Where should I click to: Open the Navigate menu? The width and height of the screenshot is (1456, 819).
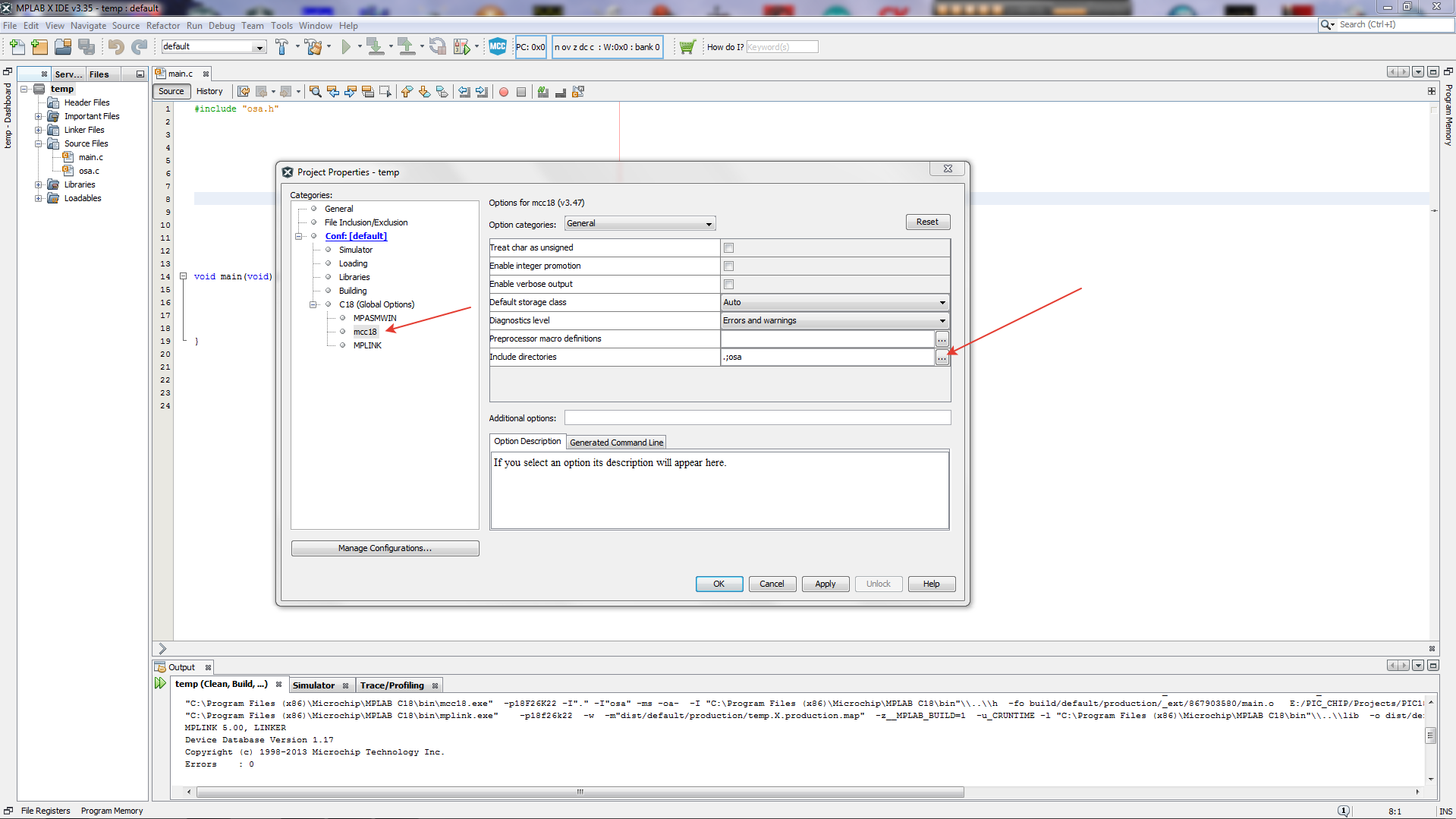pyautogui.click(x=89, y=26)
